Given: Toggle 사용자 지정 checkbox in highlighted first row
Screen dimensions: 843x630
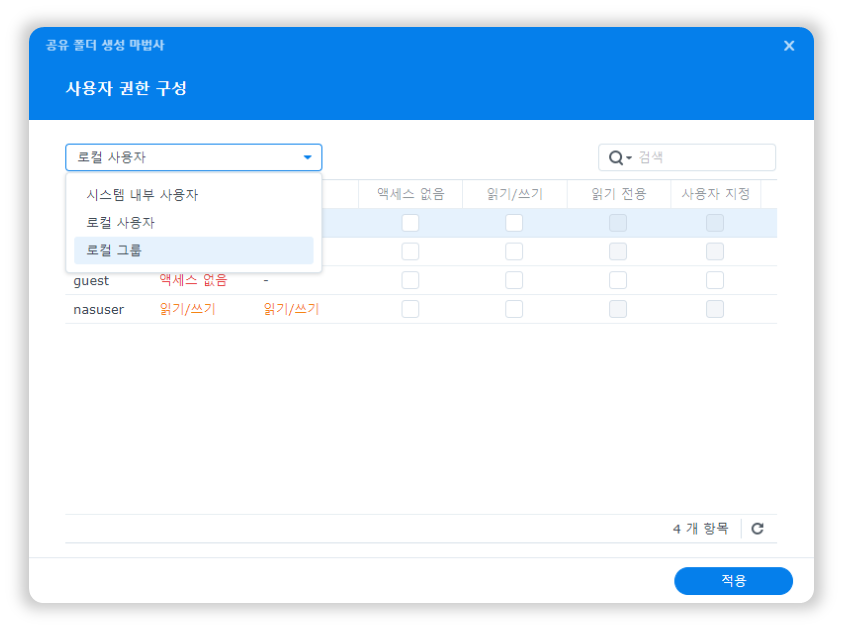Looking at the screenshot, I should pos(715,223).
